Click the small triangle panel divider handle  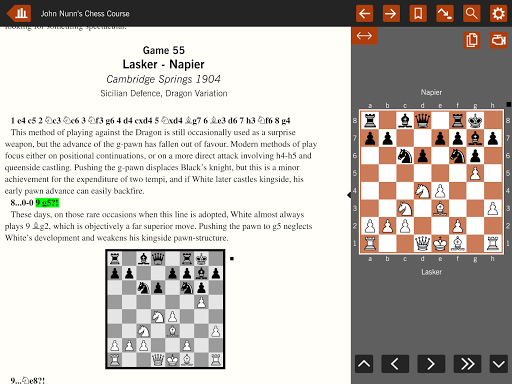tap(349, 195)
